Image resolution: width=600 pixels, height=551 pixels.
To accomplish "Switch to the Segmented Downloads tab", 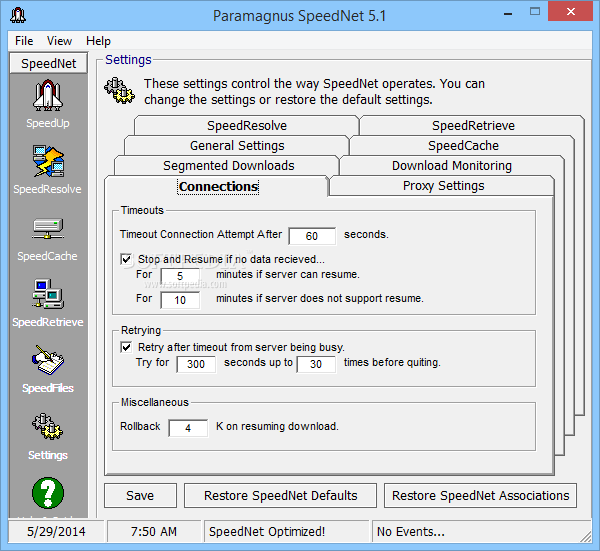I will [228, 165].
